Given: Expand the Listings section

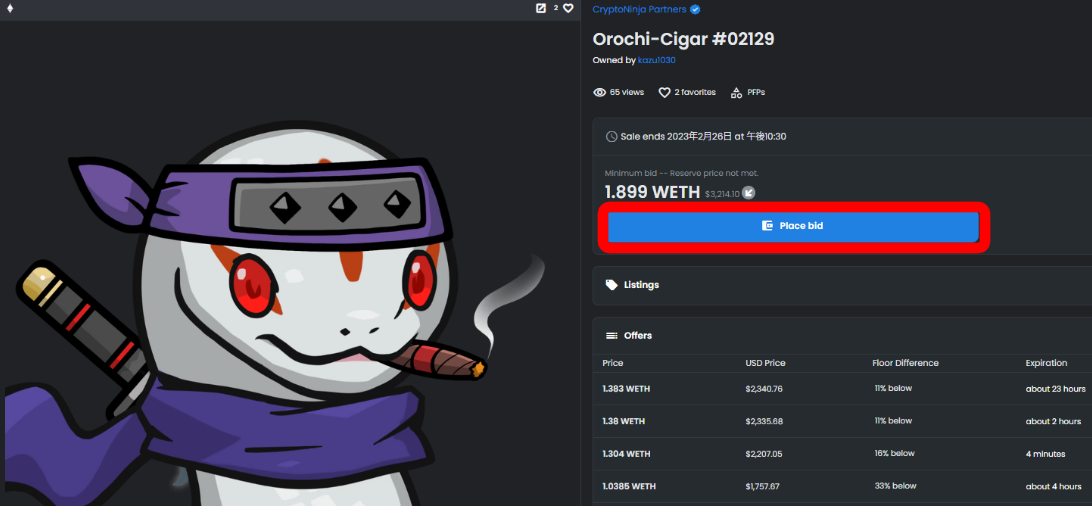Looking at the screenshot, I should [x=842, y=285].
